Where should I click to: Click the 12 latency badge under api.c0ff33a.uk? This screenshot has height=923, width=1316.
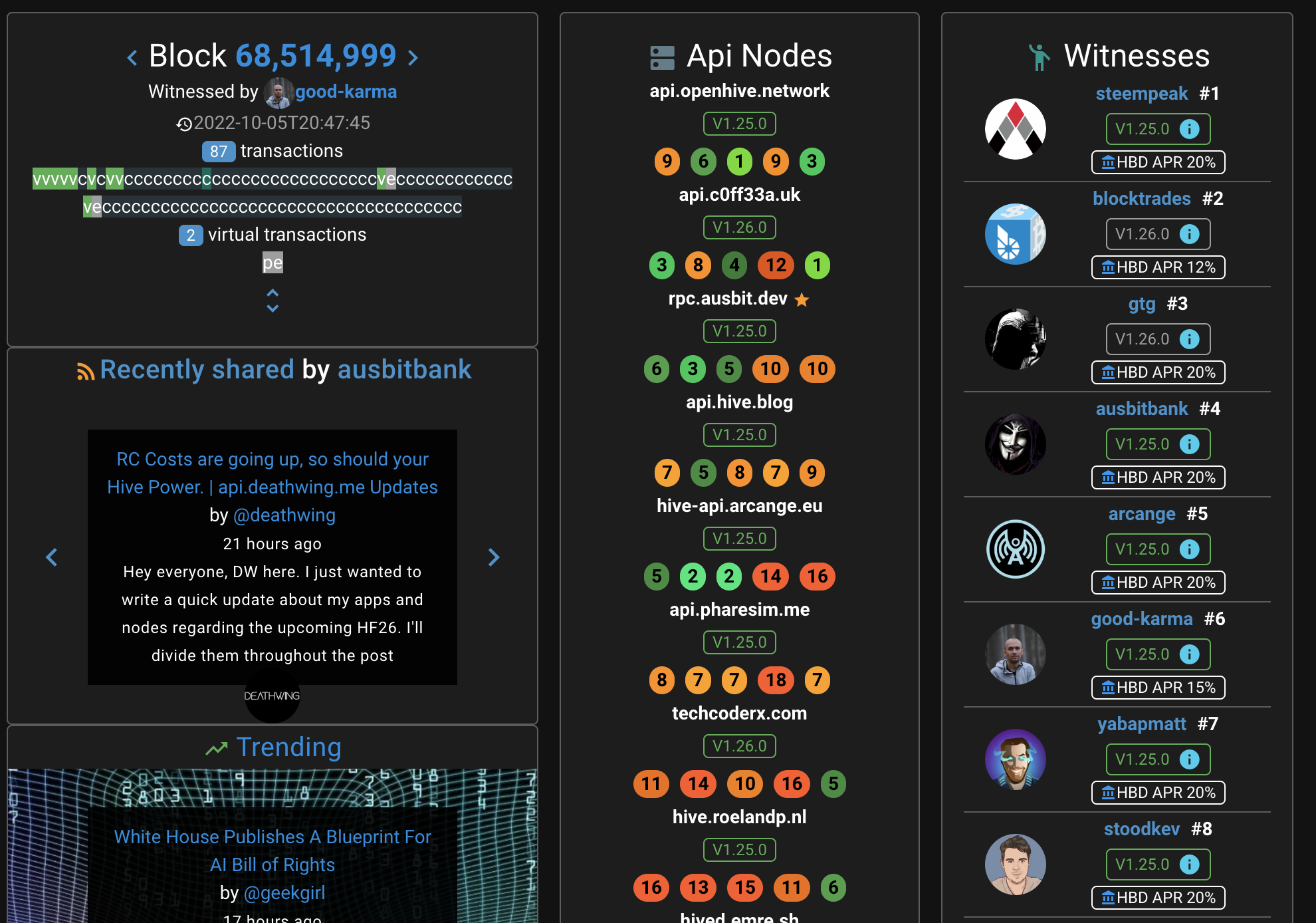tap(776, 265)
